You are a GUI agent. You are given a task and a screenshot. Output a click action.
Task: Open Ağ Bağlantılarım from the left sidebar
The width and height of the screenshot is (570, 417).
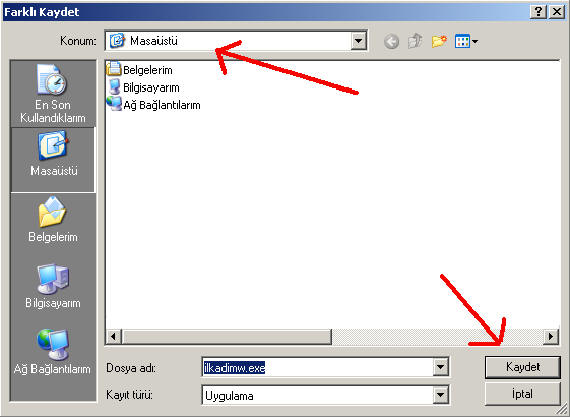coord(53,352)
